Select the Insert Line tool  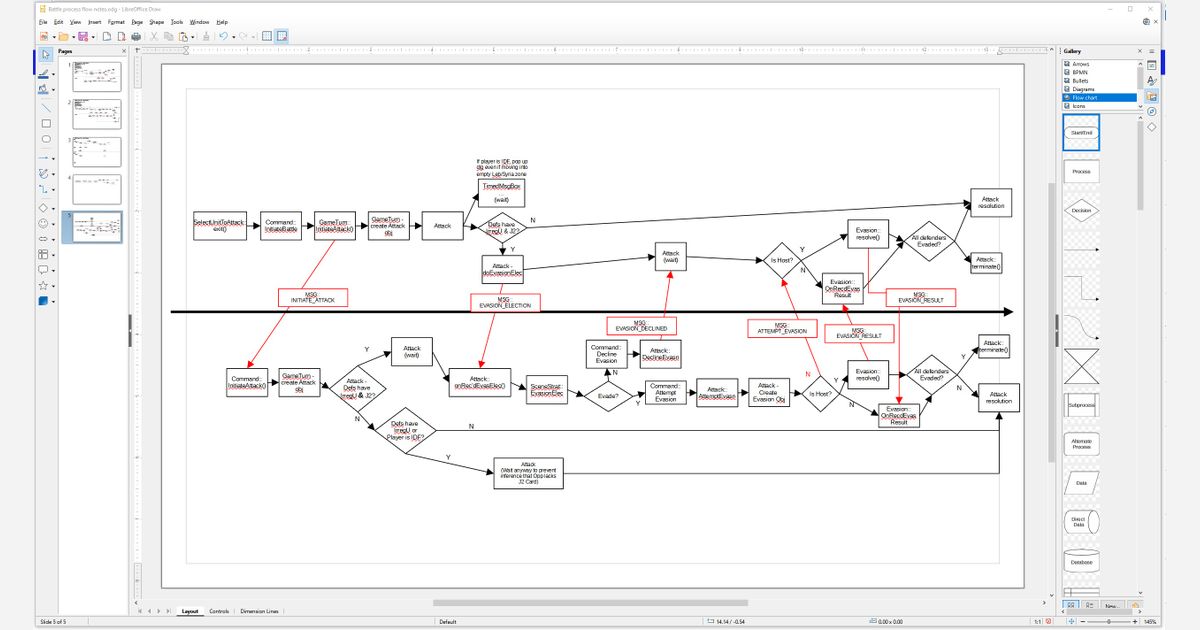point(45,106)
